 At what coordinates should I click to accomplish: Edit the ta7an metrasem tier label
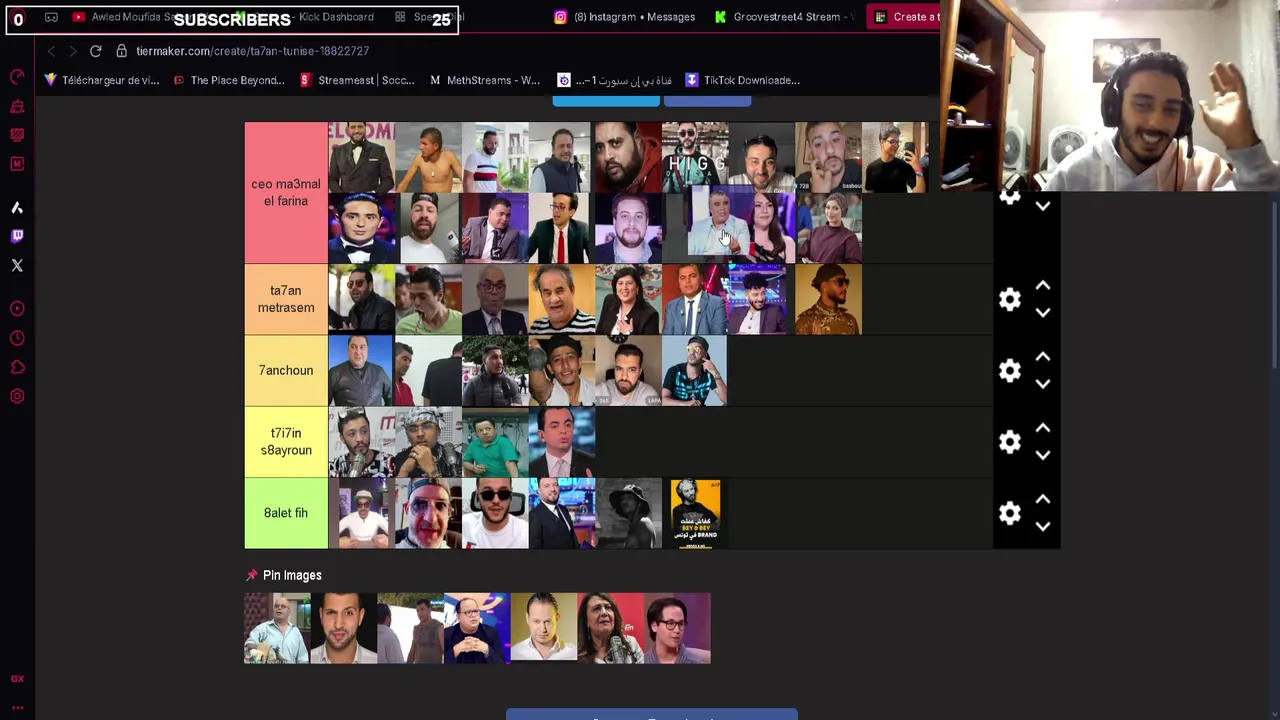286,299
